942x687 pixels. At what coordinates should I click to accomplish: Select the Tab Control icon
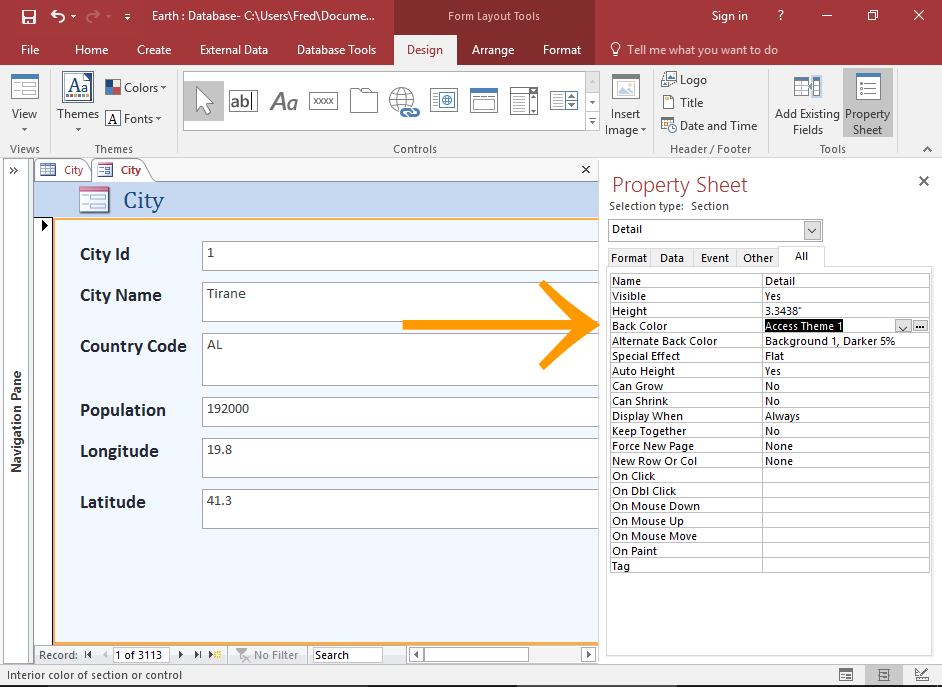click(x=364, y=100)
